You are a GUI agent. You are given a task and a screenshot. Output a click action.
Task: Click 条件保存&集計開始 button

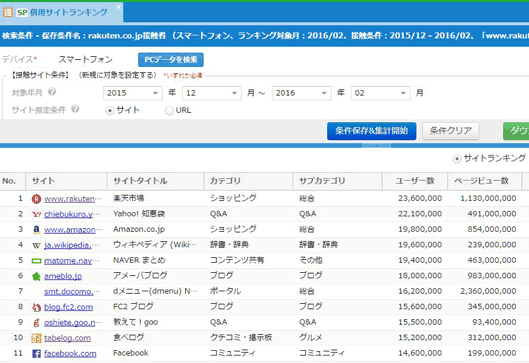click(371, 131)
